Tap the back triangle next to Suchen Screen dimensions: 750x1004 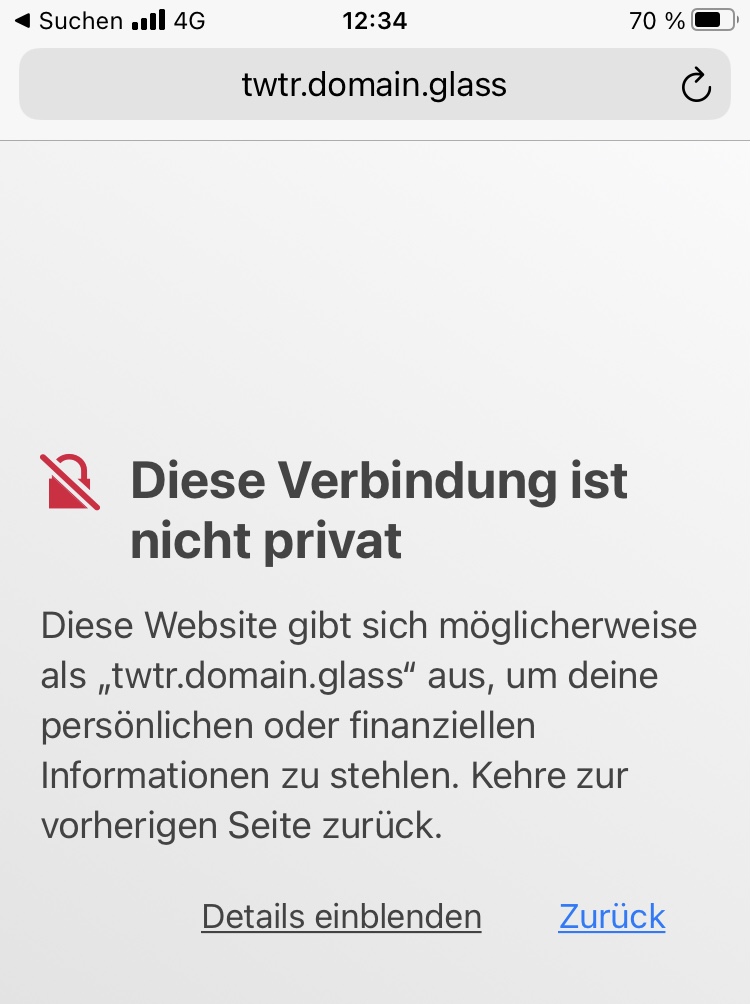point(22,20)
